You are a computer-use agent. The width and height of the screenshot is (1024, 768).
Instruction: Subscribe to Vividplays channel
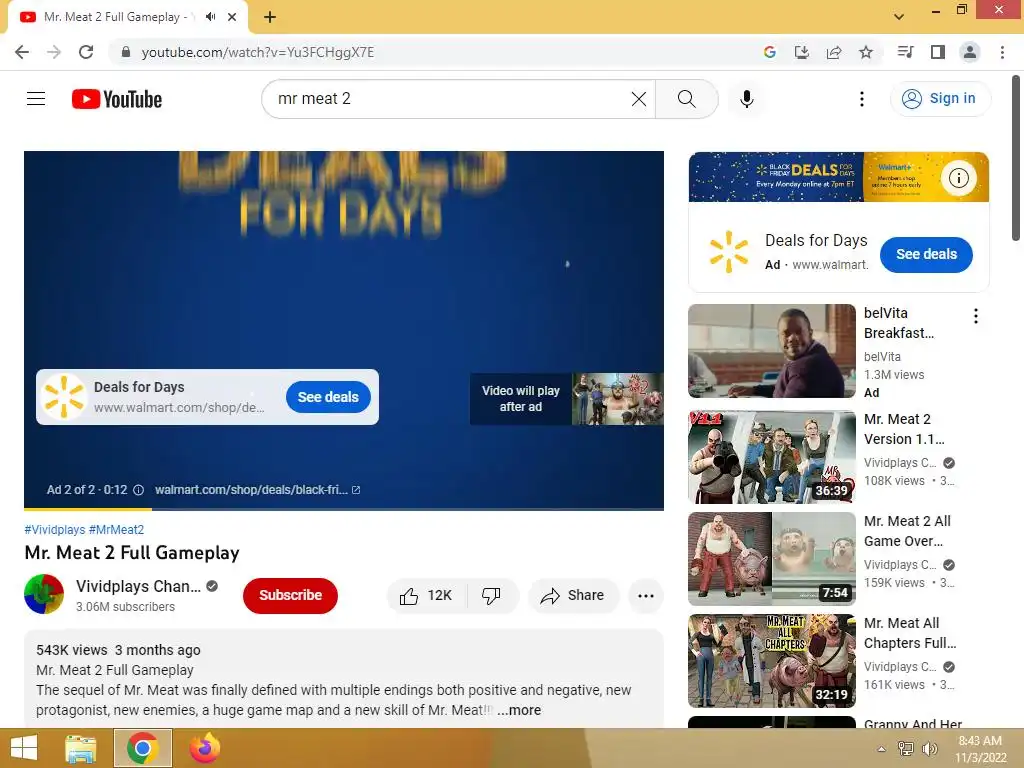pos(290,595)
